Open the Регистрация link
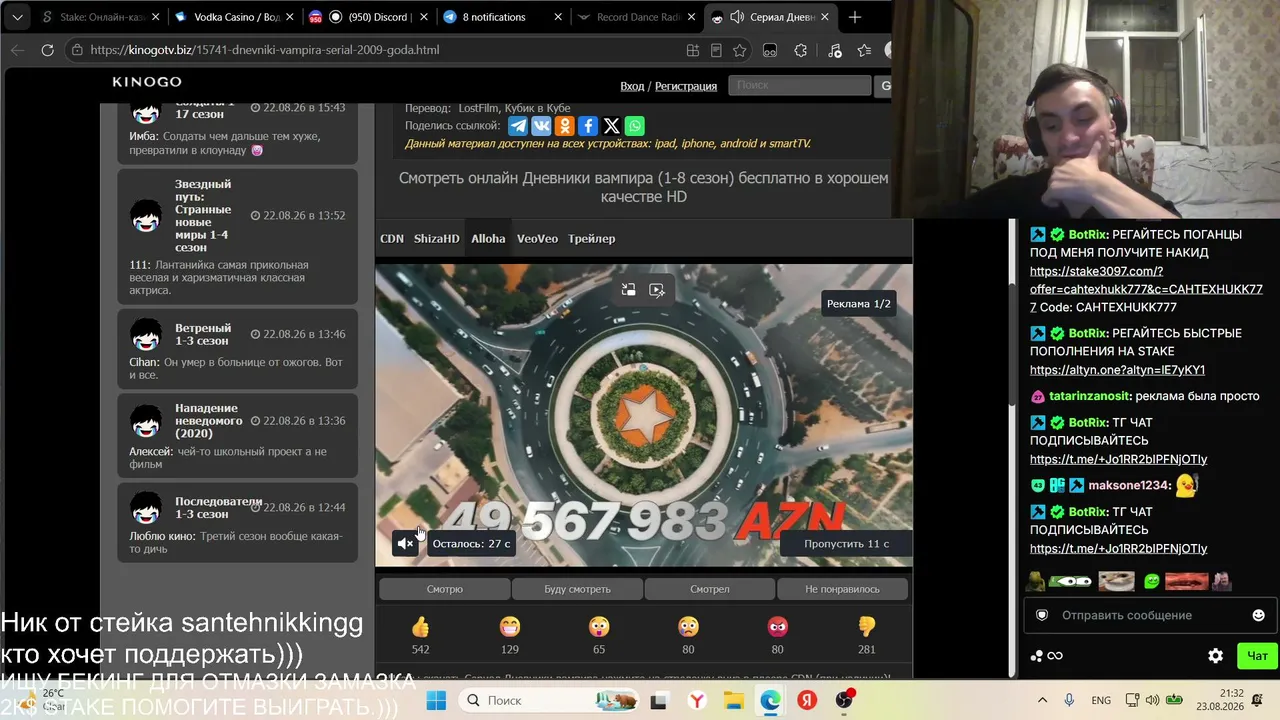 point(686,86)
